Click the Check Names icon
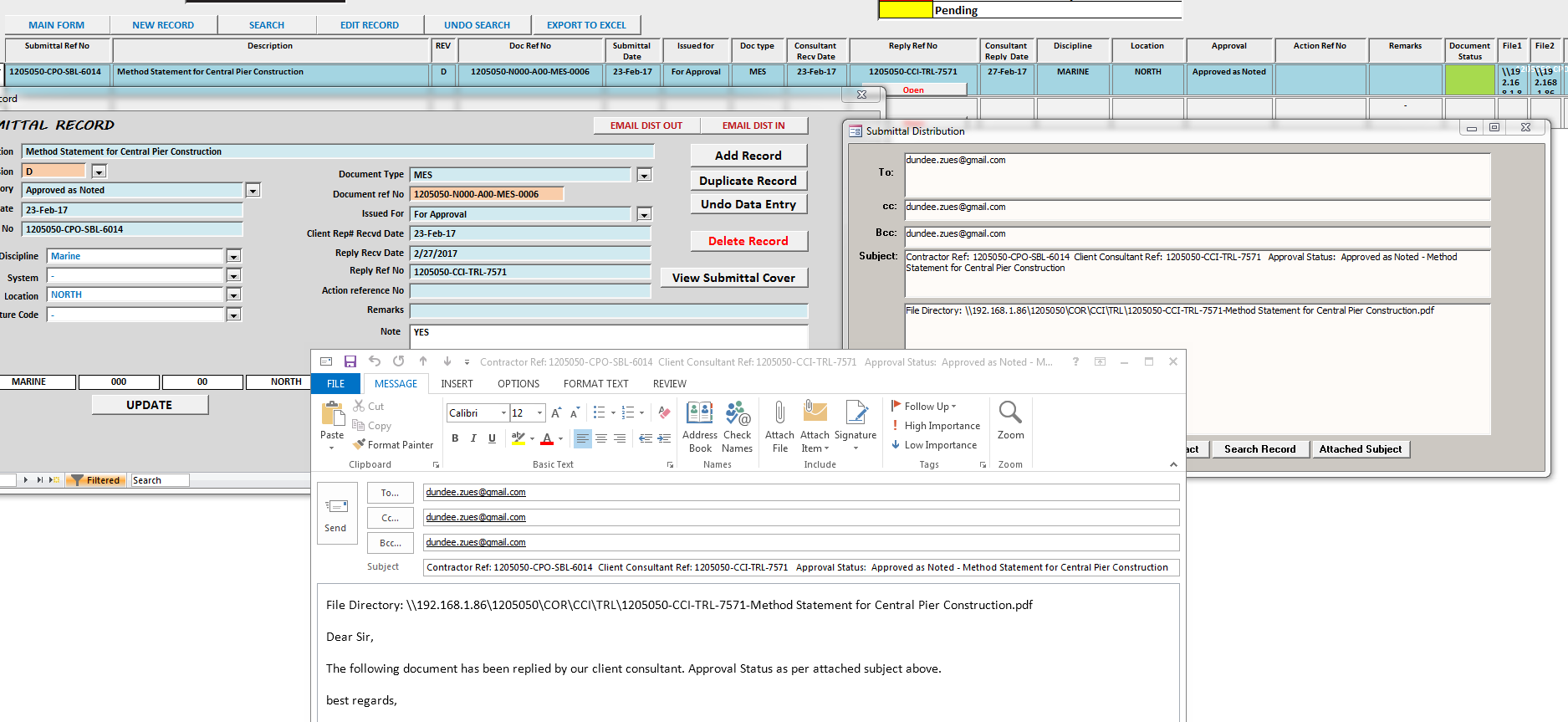1568x722 pixels. tap(737, 427)
